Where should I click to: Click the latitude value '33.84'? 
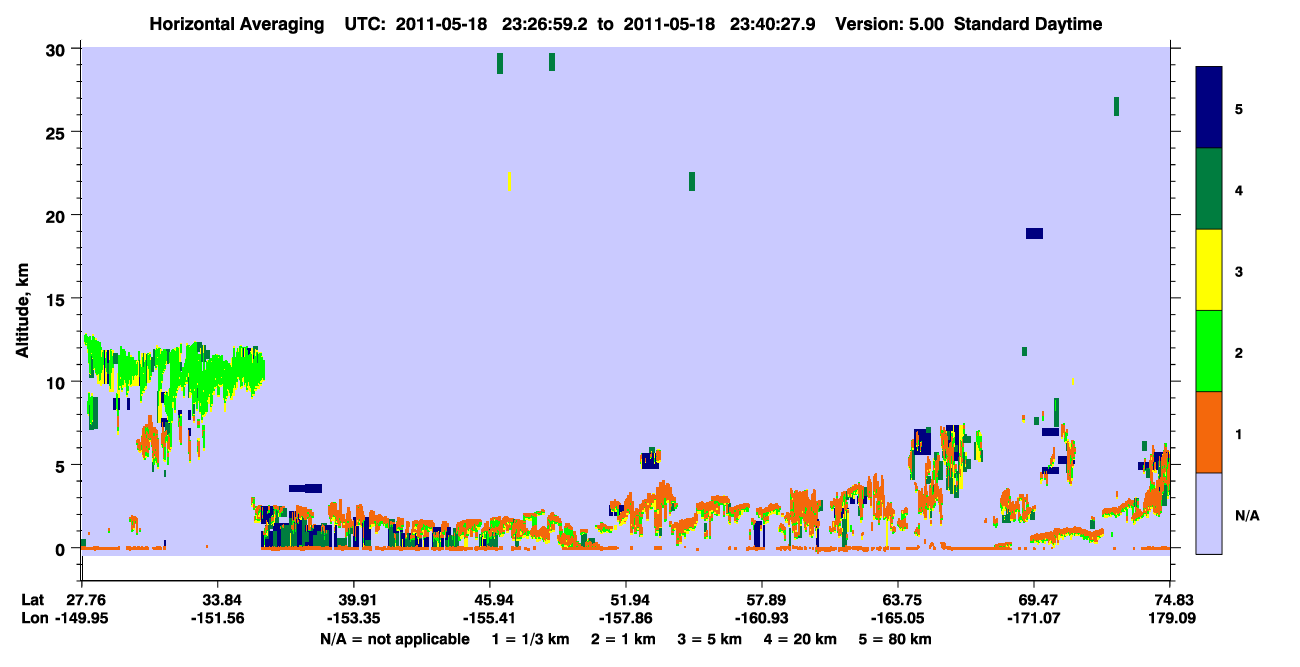[217, 600]
